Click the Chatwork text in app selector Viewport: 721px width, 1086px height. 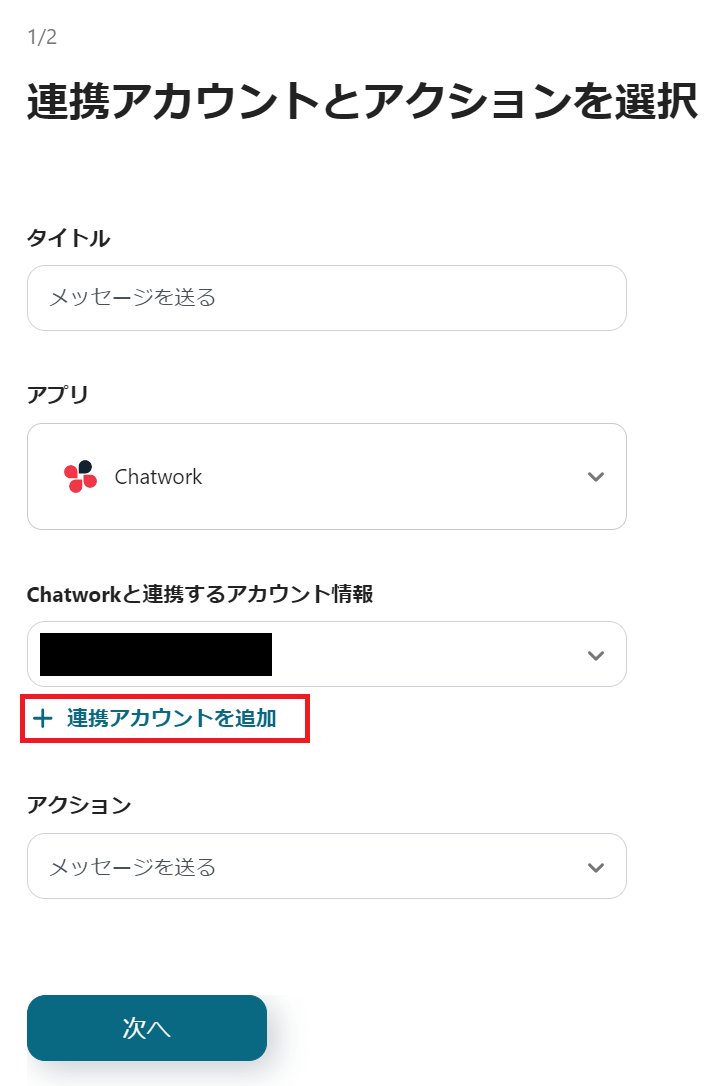pyautogui.click(x=160, y=476)
